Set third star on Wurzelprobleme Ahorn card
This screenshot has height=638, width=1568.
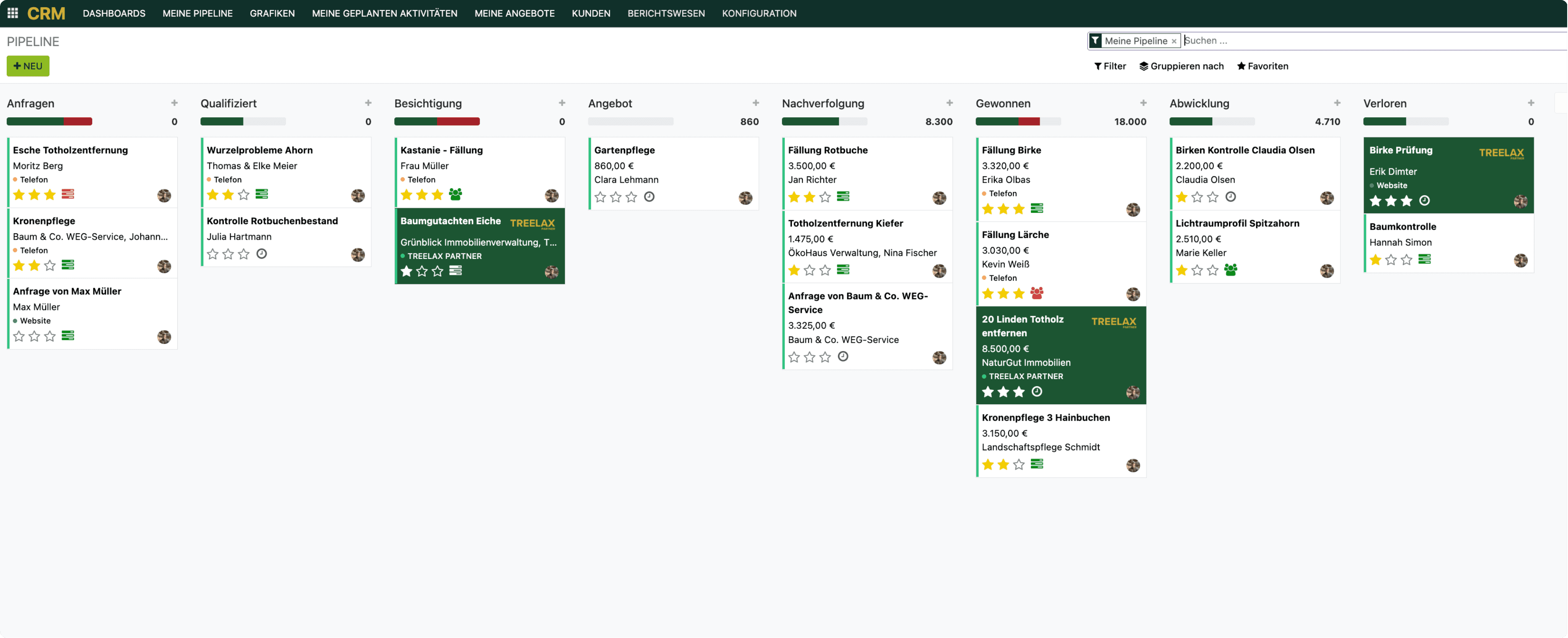(243, 194)
